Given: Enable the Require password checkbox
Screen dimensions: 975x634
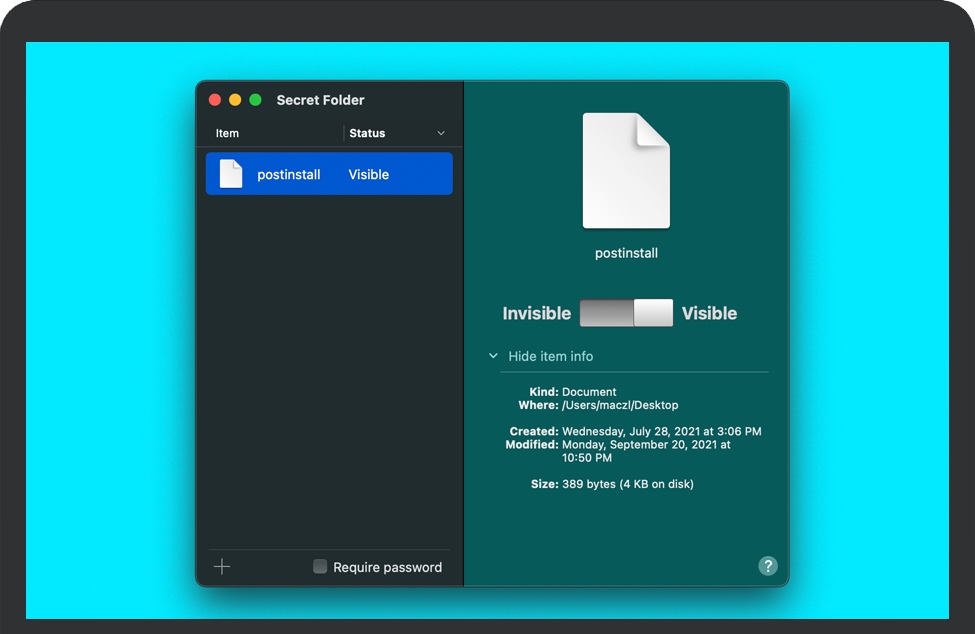Looking at the screenshot, I should [x=320, y=566].
